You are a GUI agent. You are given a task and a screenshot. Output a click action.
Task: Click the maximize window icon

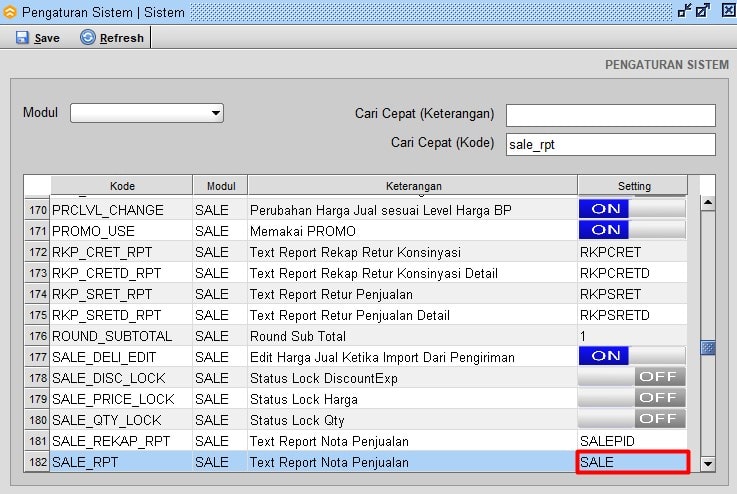703,11
